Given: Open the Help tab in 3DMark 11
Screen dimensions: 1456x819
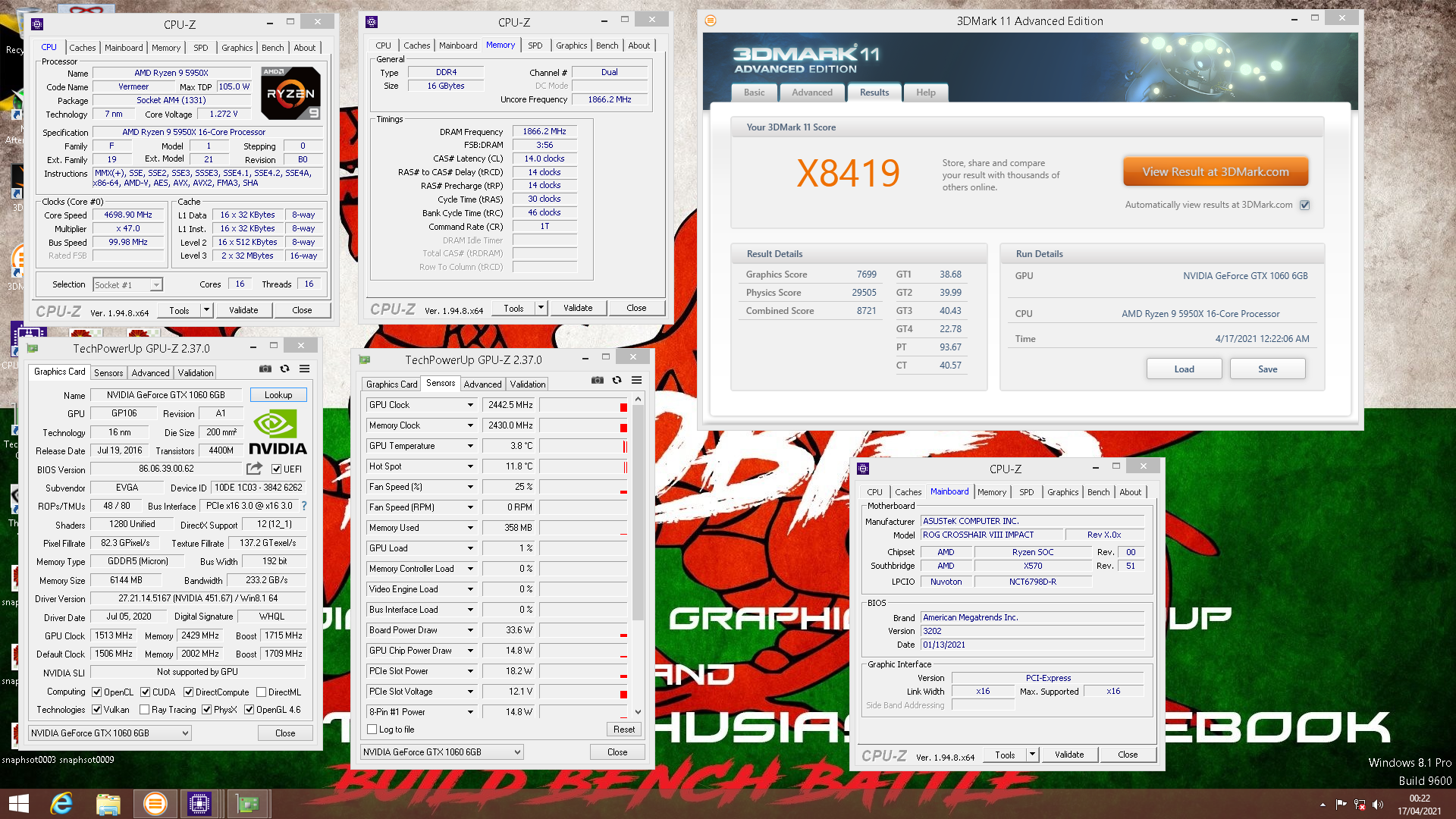Looking at the screenshot, I should (926, 93).
